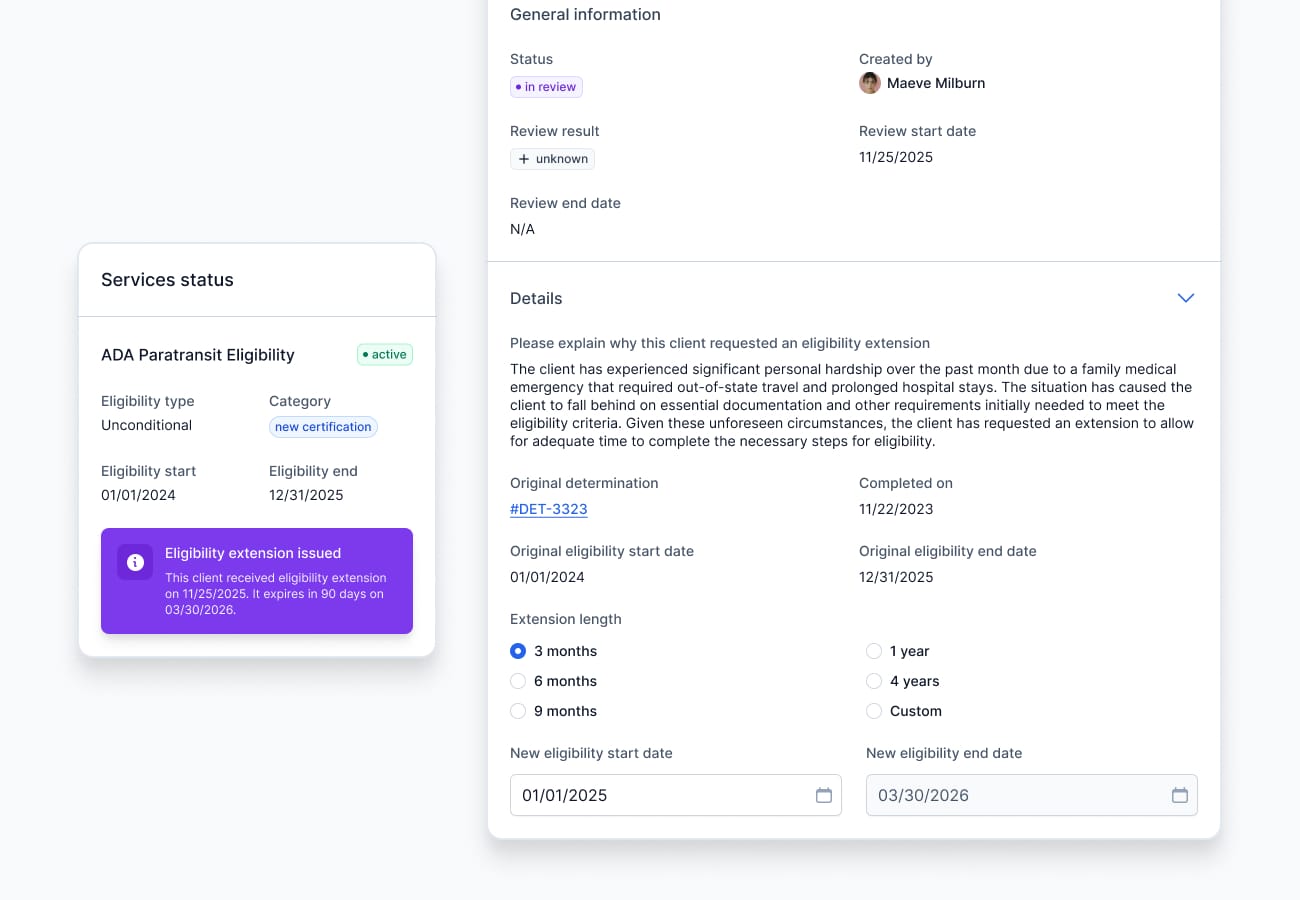1300x900 pixels.
Task: Click the unknown review result tag
Action: pyautogui.click(x=552, y=159)
